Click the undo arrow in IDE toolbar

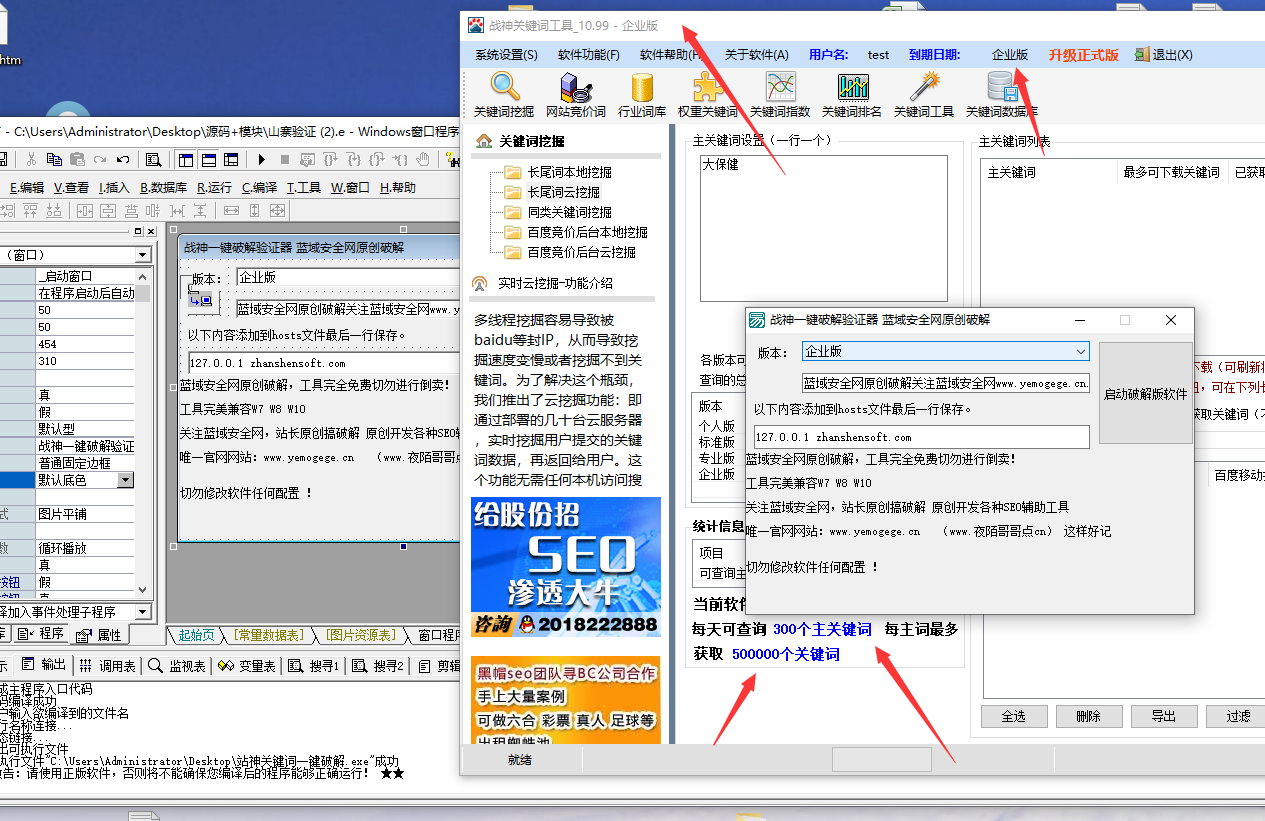click(x=123, y=159)
